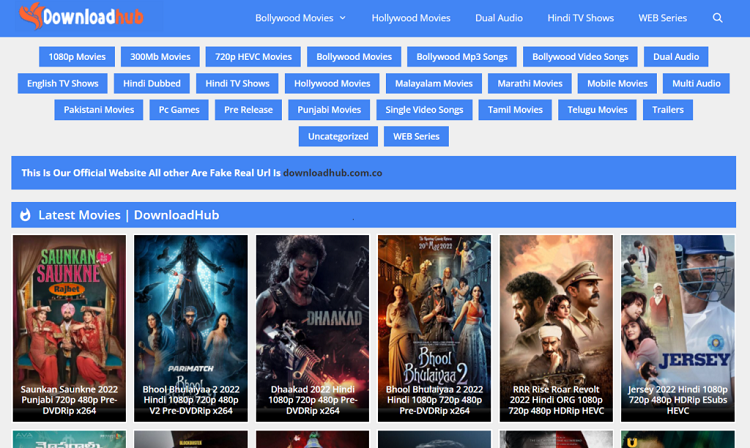Choose the Bollywood Mp3 Songs tag
The height and width of the screenshot is (448, 750).
coord(462,57)
